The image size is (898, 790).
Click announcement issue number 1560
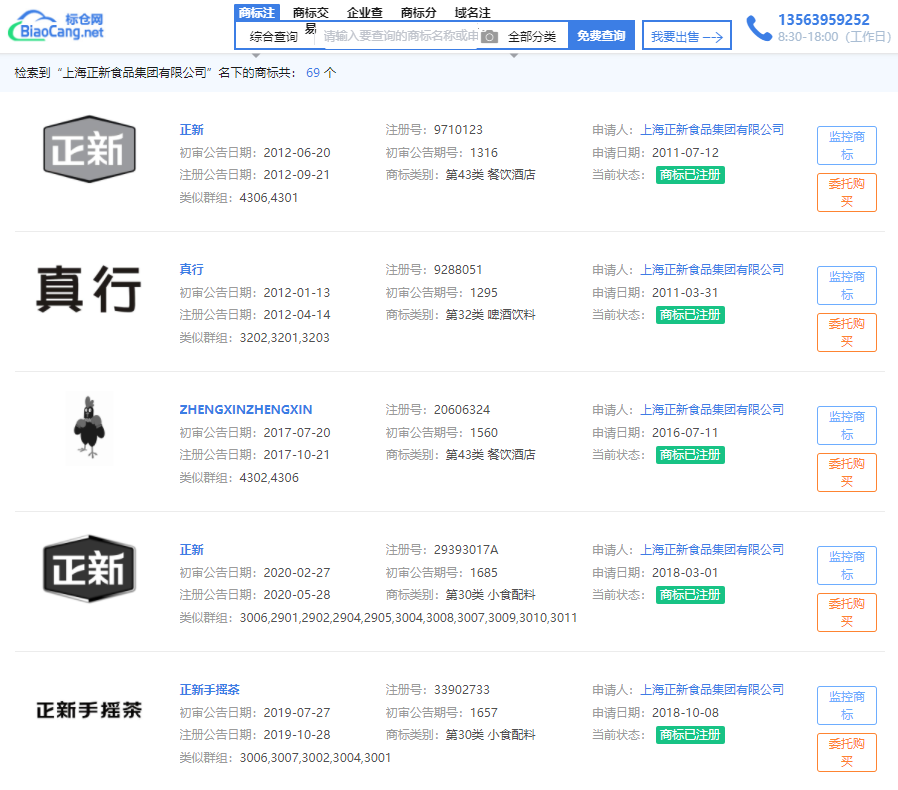[x=484, y=433]
